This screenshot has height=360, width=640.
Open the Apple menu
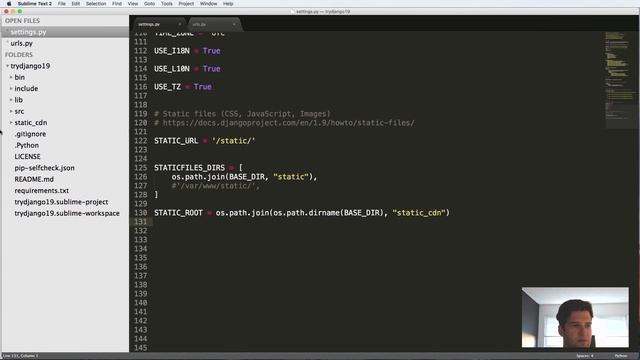pos(9,4)
